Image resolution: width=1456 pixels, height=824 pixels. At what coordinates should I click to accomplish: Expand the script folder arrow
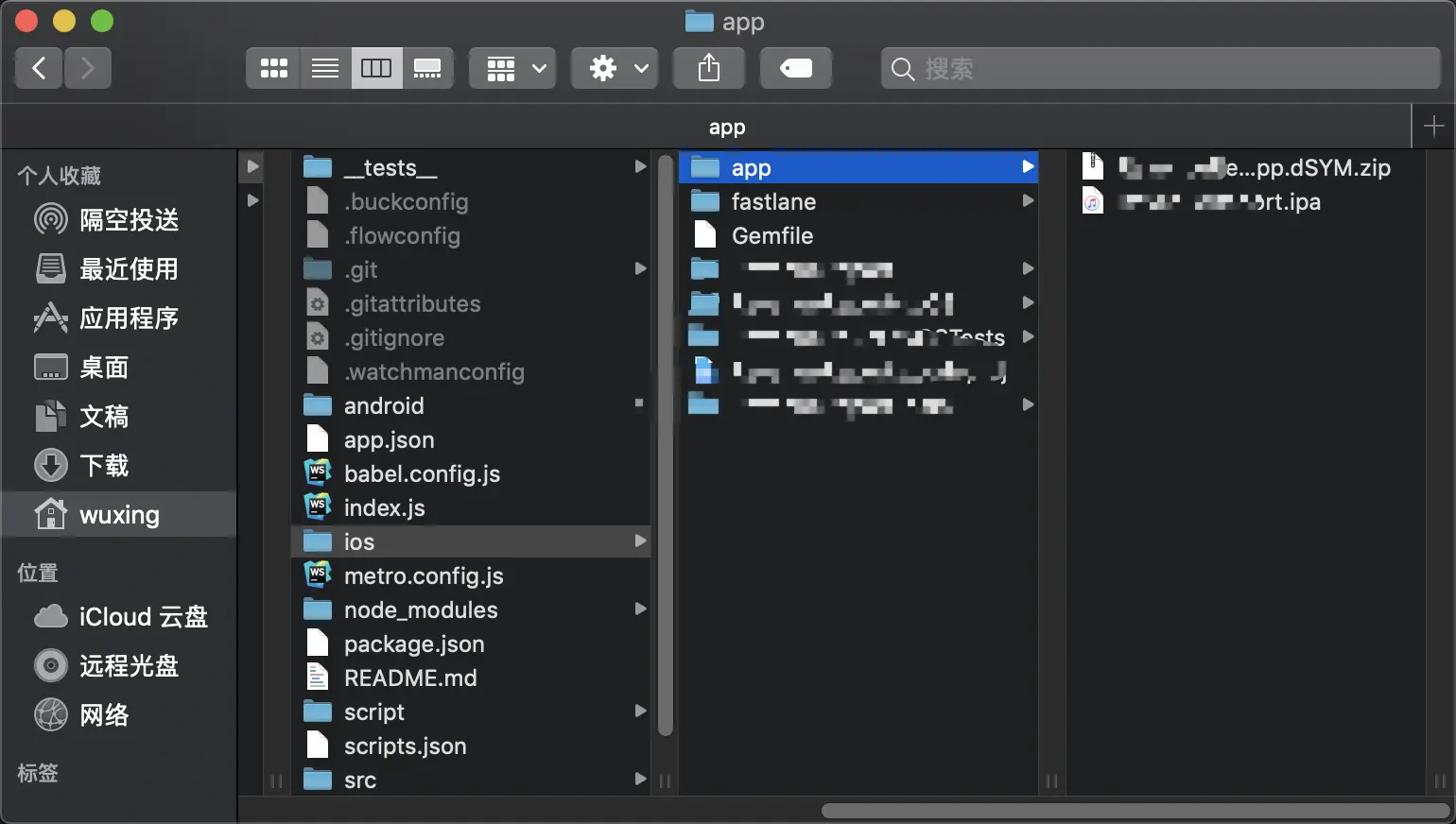coord(640,712)
